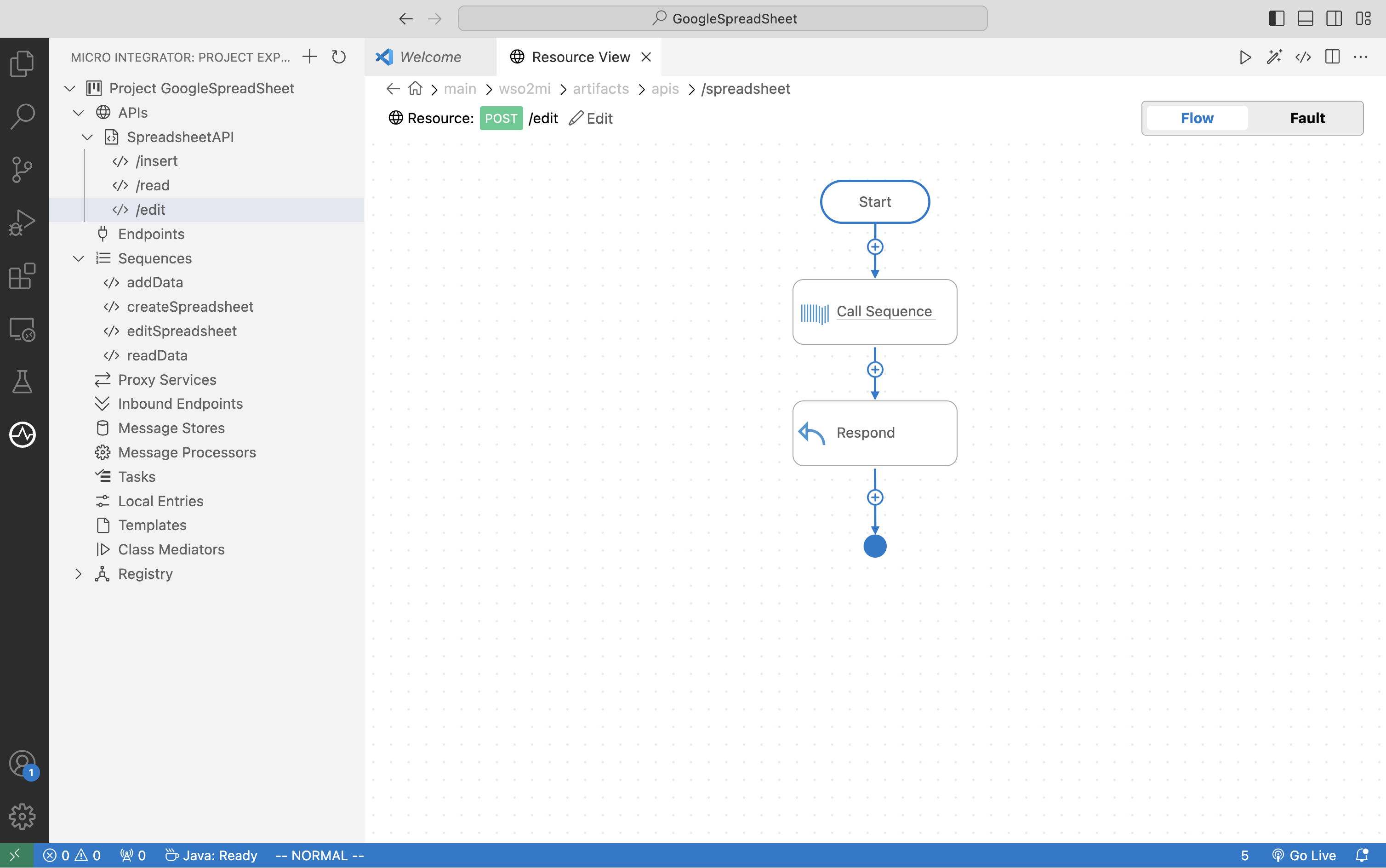Open the AI magic wand icon
Image resolution: width=1386 pixels, height=868 pixels.
point(1275,57)
